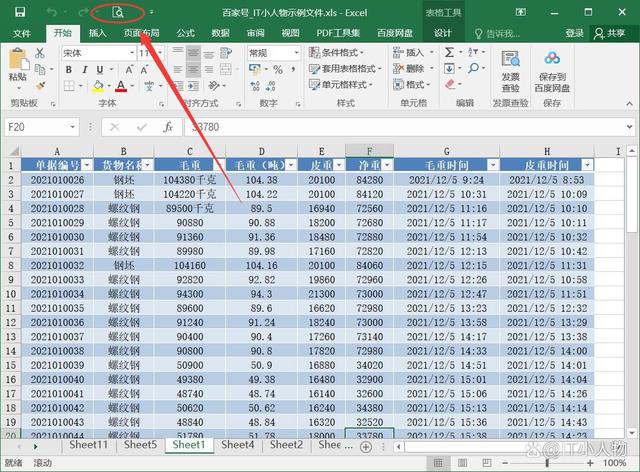This screenshot has height=472, width=640.
Task: Toggle bold formatting B button
Action: tap(70, 69)
